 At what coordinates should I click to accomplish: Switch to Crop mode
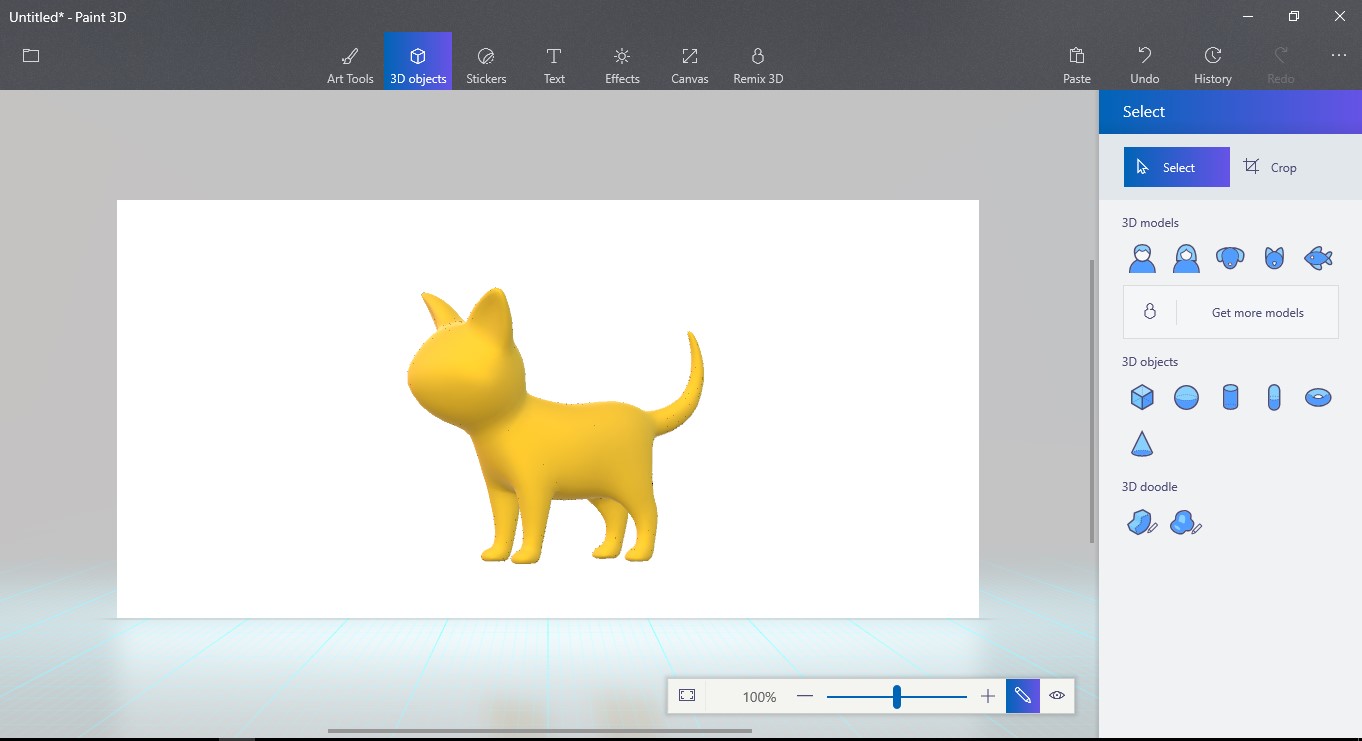click(1271, 167)
